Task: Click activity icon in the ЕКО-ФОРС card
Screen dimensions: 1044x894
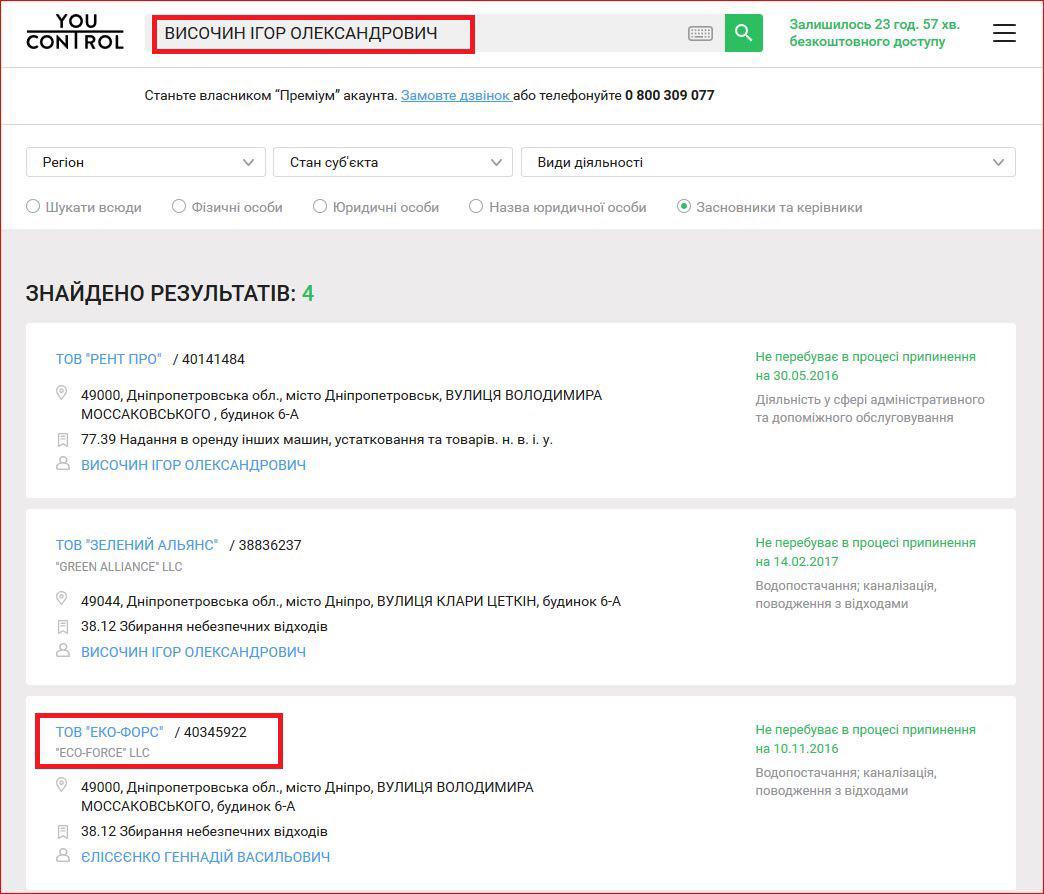Action: click(x=63, y=832)
